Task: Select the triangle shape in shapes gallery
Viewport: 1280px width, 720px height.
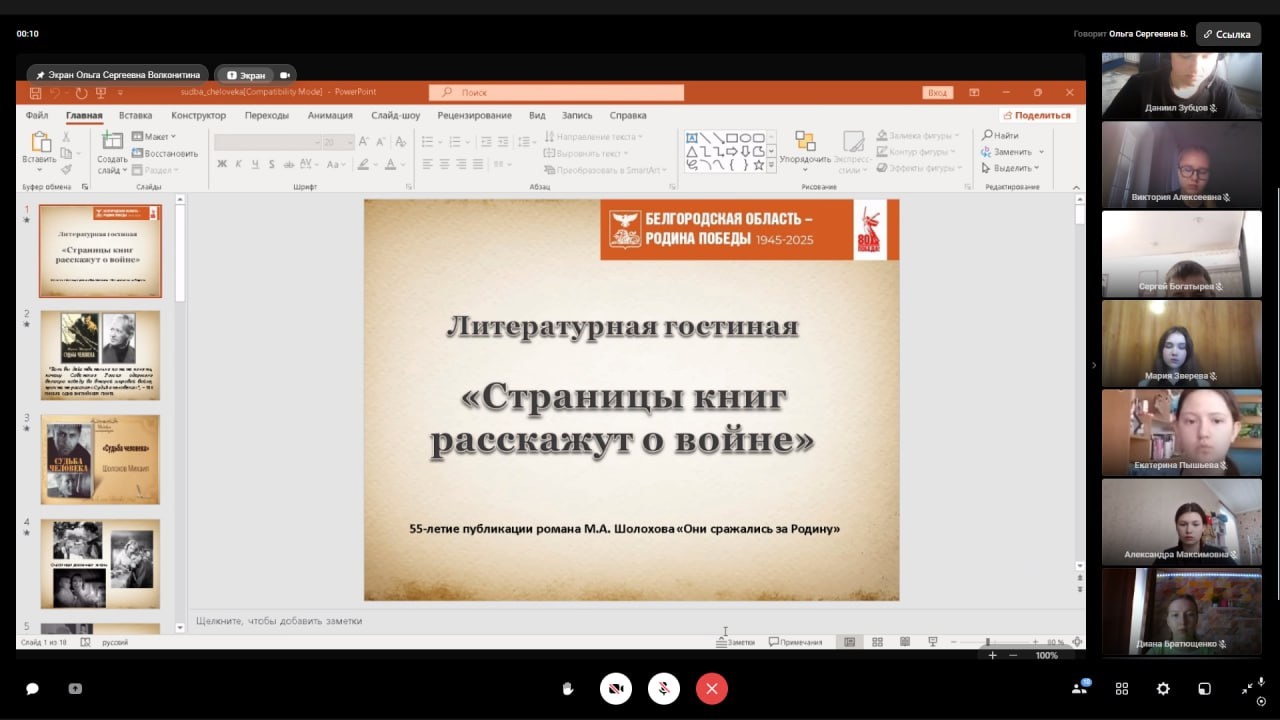Action: [691, 152]
